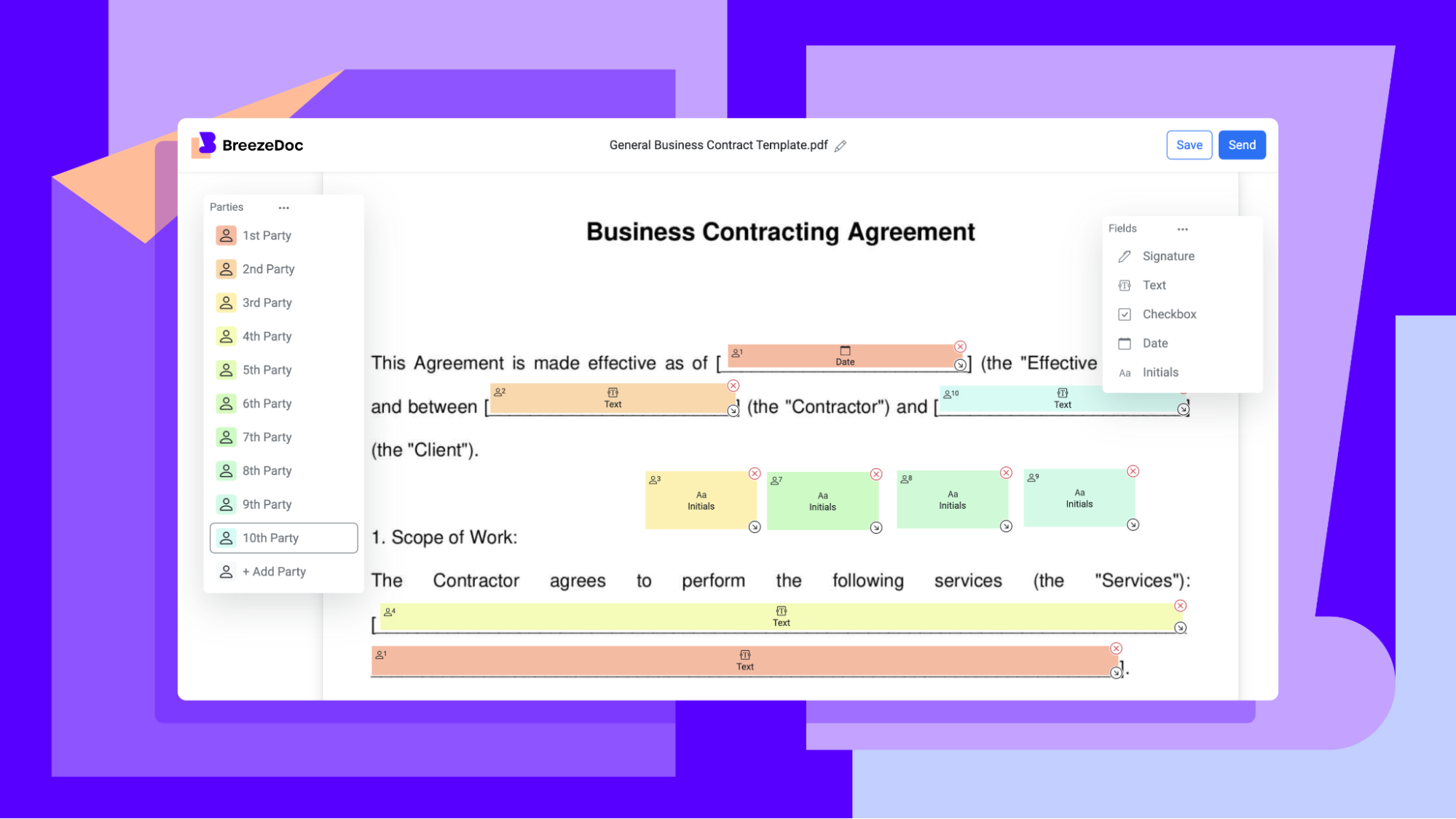Click the Initials field icon
Image resolution: width=1456 pixels, height=819 pixels.
pos(1125,372)
